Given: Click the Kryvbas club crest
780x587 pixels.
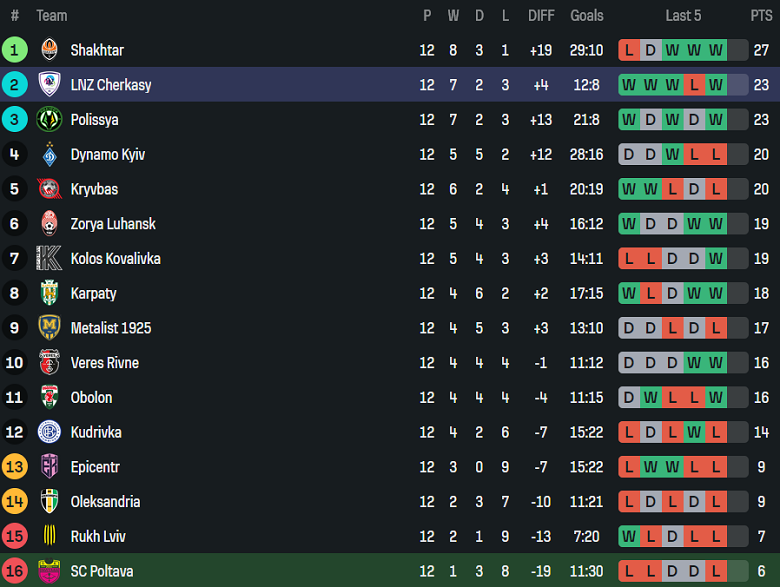Looking at the screenshot, I should pyautogui.click(x=49, y=189).
